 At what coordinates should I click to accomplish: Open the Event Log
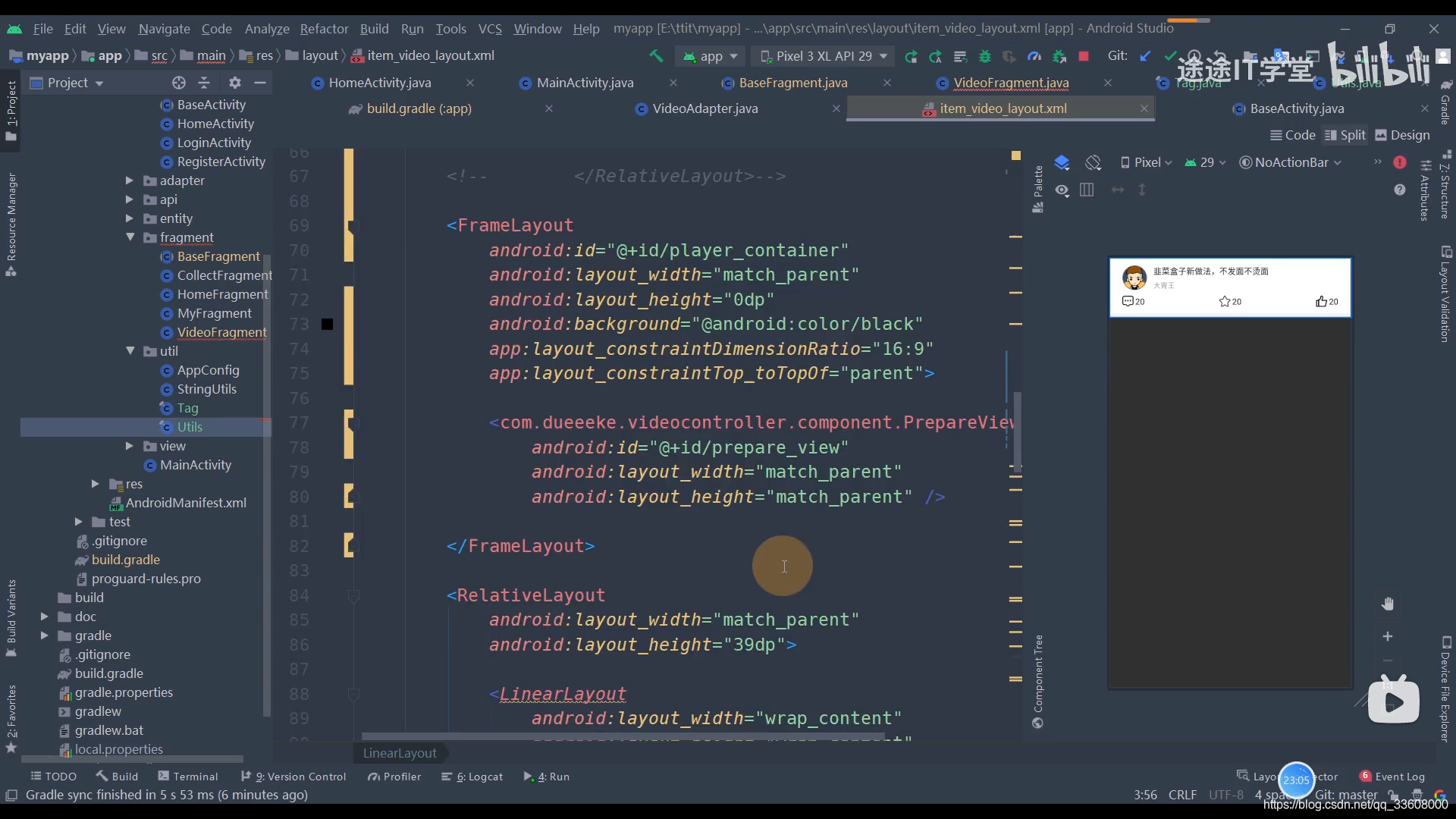[1392, 777]
